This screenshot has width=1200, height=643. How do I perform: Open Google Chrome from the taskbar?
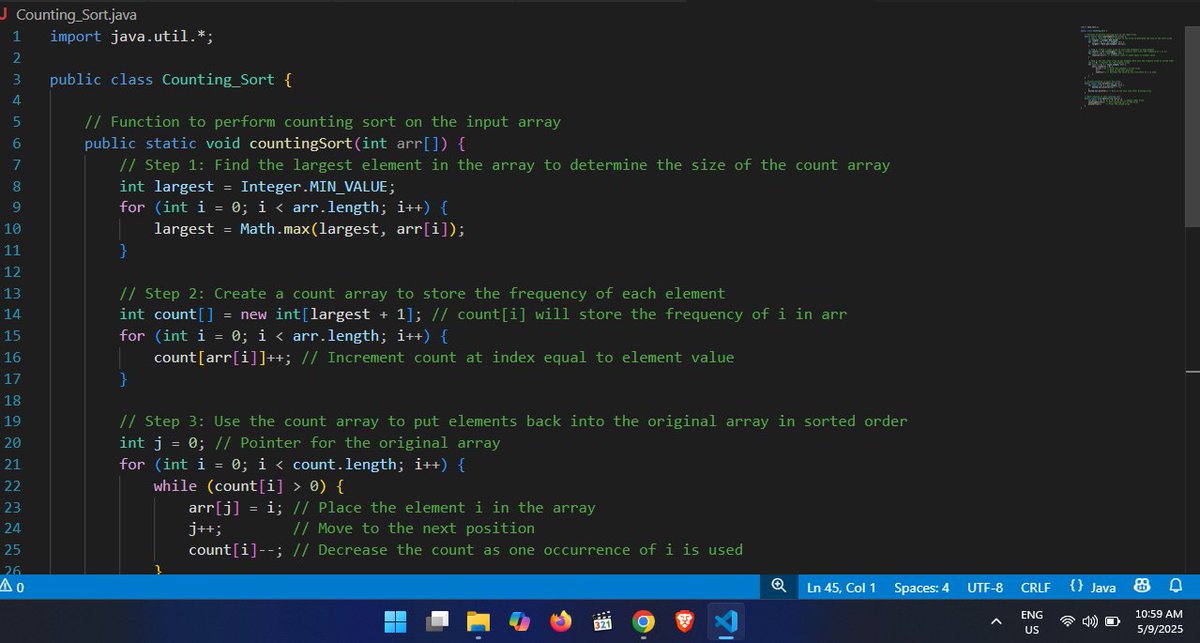coord(643,621)
